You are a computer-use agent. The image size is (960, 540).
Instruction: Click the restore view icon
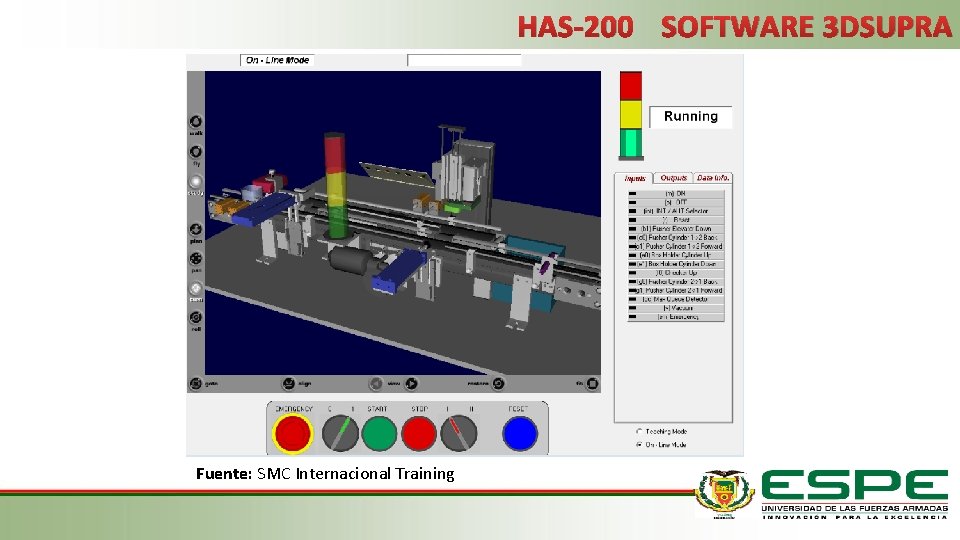point(498,383)
